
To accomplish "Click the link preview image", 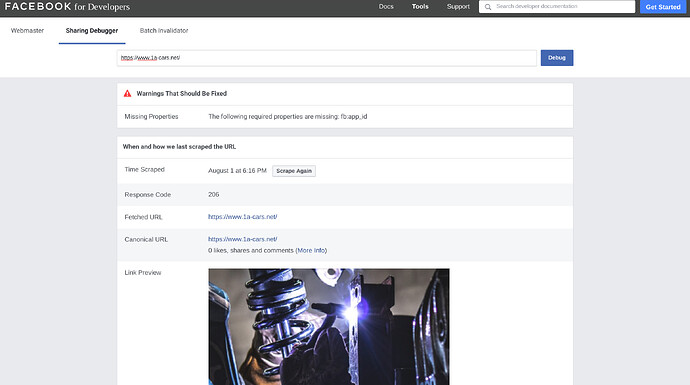I will point(329,326).
